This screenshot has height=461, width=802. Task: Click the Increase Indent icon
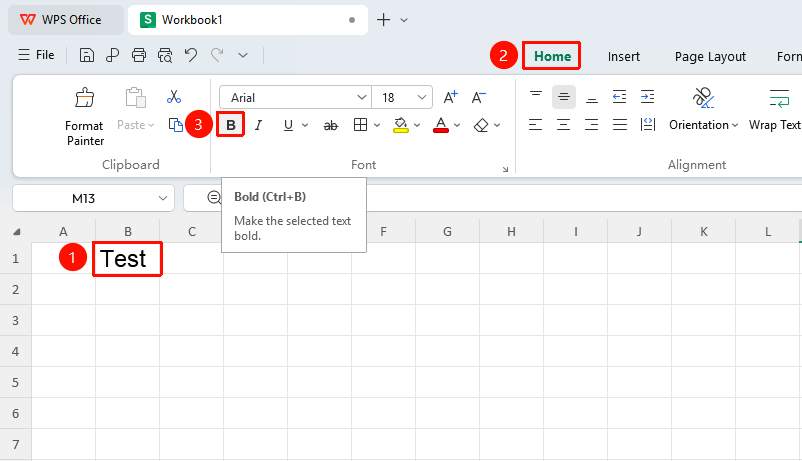[x=648, y=97]
